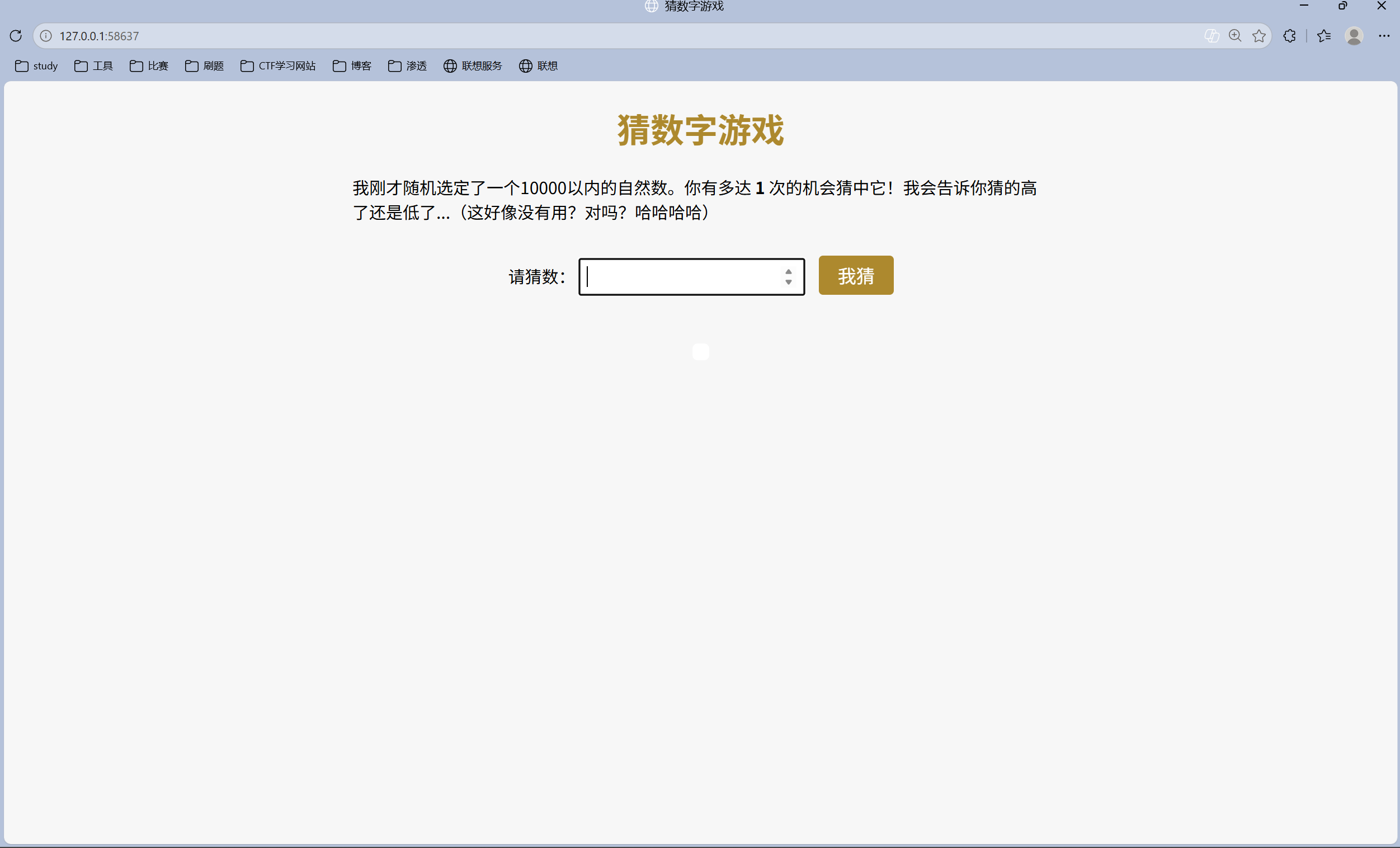Image resolution: width=1400 pixels, height=848 pixels.
Task: Open the Favorites list icon
Action: coord(1323,36)
